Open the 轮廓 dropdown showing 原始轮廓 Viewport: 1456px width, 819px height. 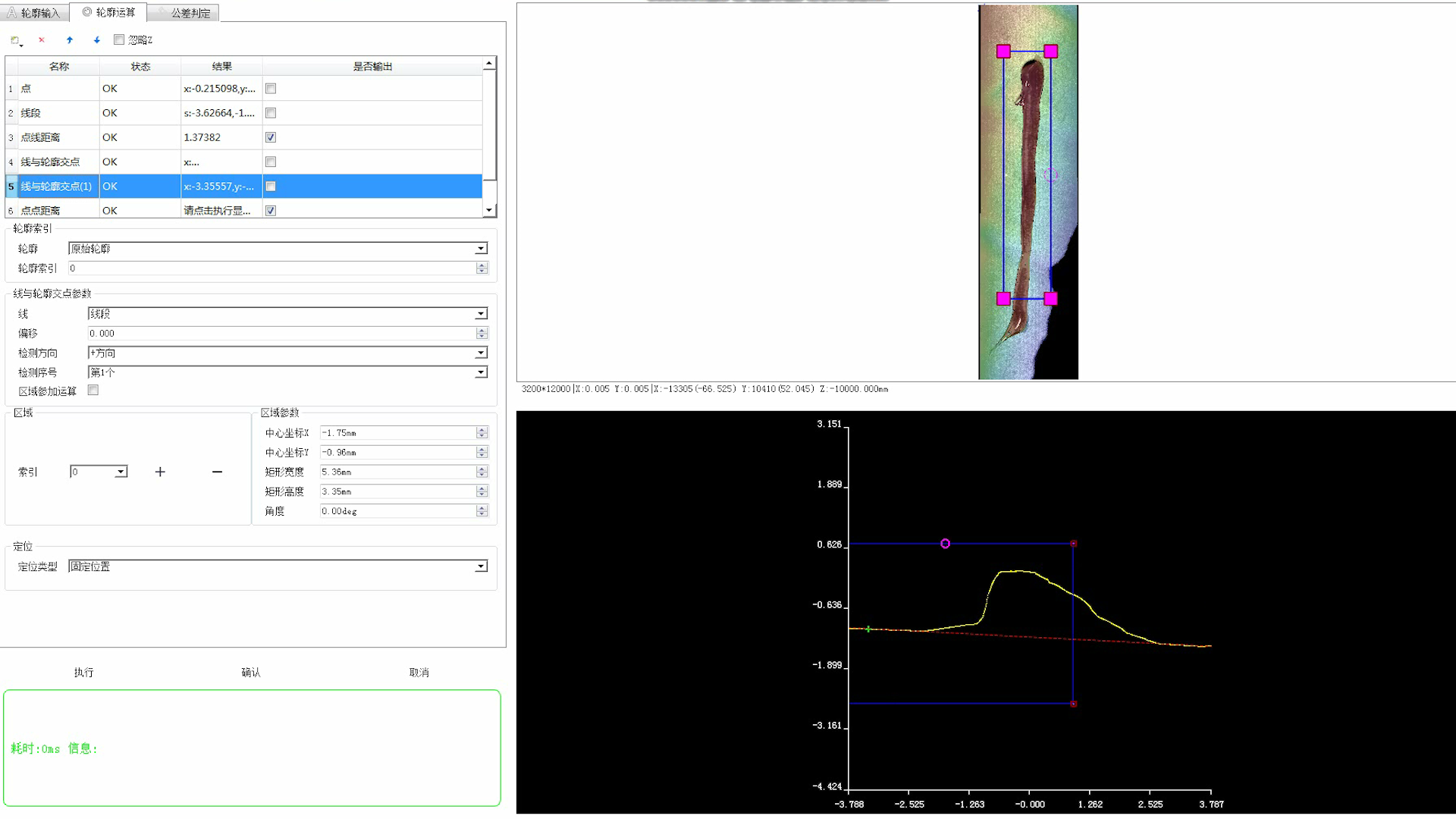(x=481, y=249)
